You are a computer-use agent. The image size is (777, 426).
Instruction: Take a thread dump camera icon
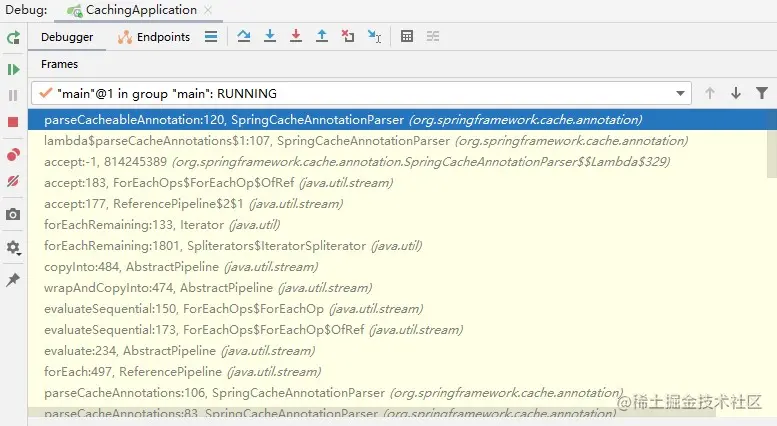tap(13, 214)
